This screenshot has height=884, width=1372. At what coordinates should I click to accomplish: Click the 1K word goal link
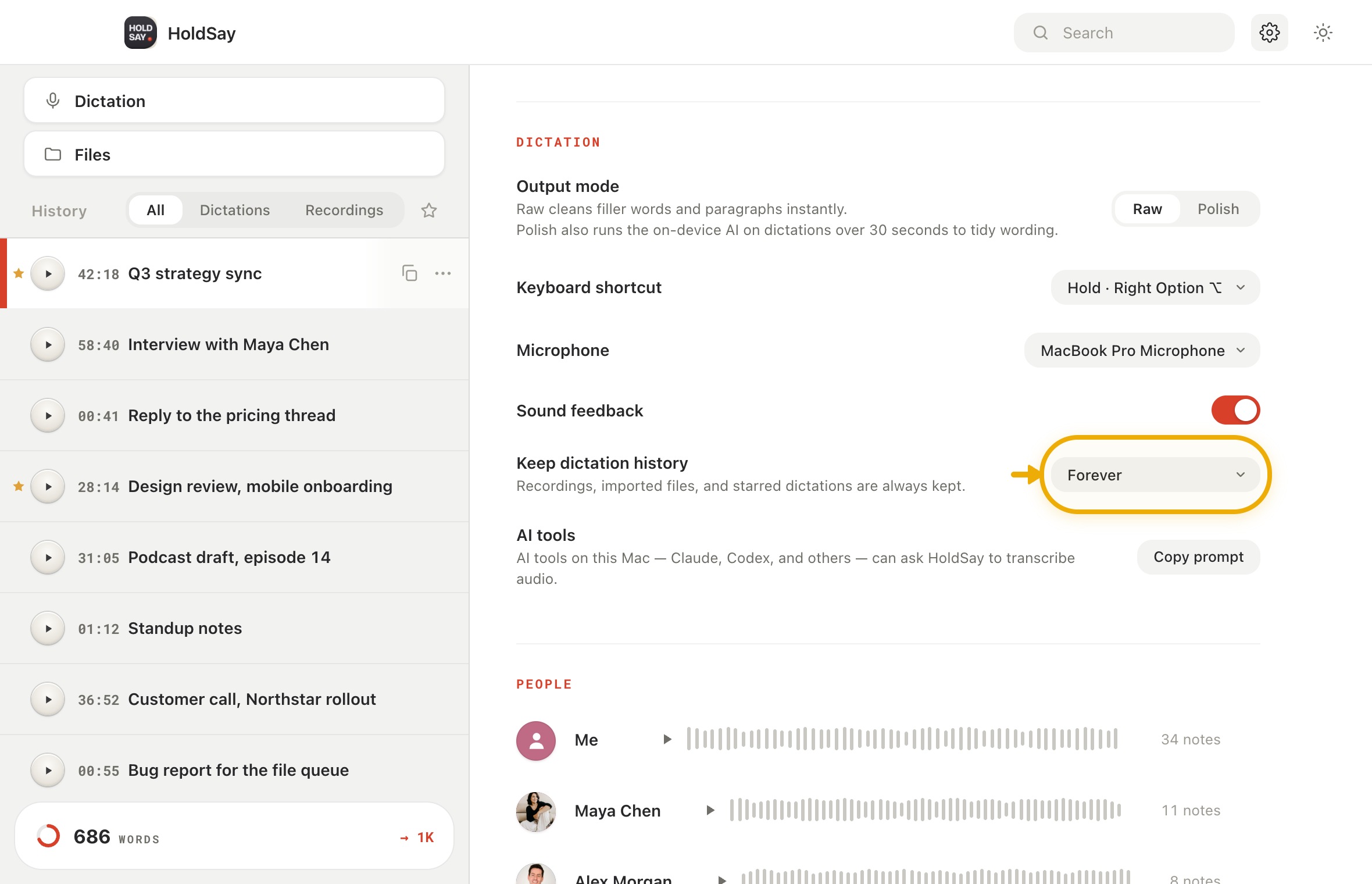(417, 837)
